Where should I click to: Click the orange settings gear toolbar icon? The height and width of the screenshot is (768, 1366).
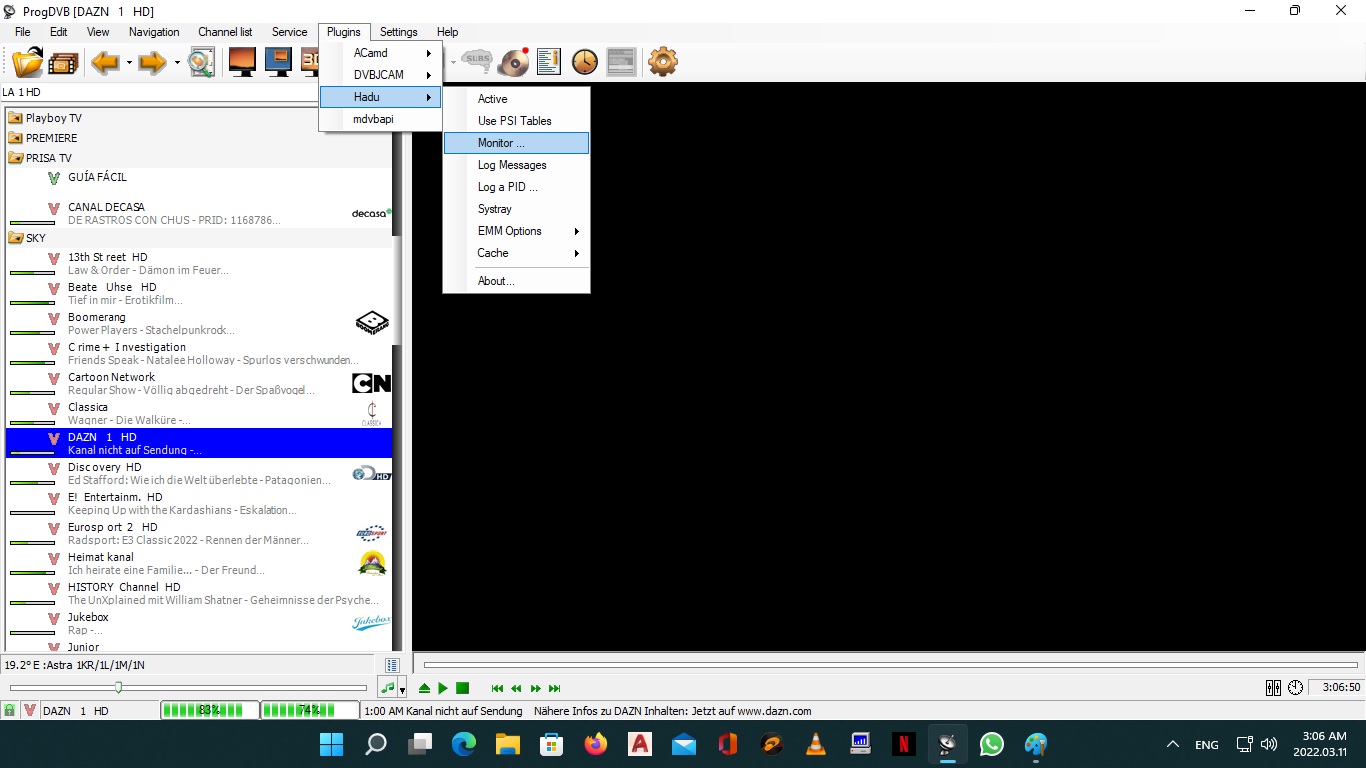click(662, 62)
